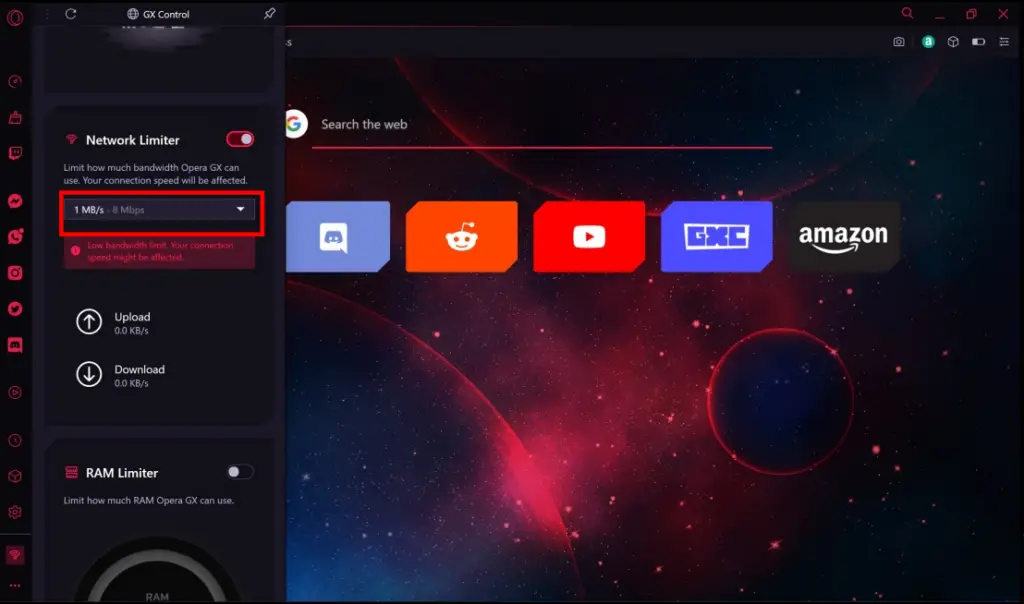Reload the GX Control panel
This screenshot has height=604, width=1024.
71,14
